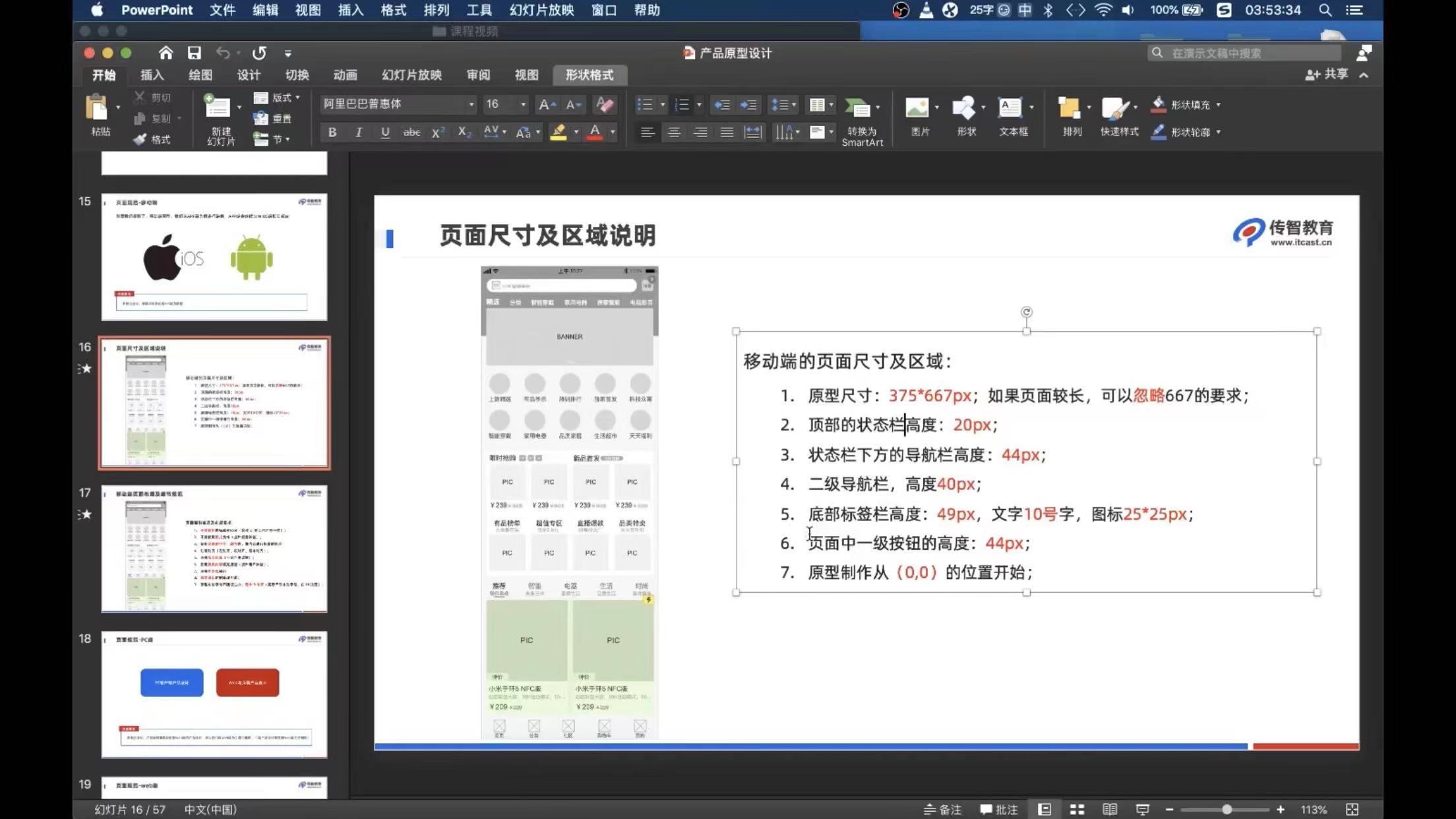Toggle Underline formatting

tap(385, 133)
